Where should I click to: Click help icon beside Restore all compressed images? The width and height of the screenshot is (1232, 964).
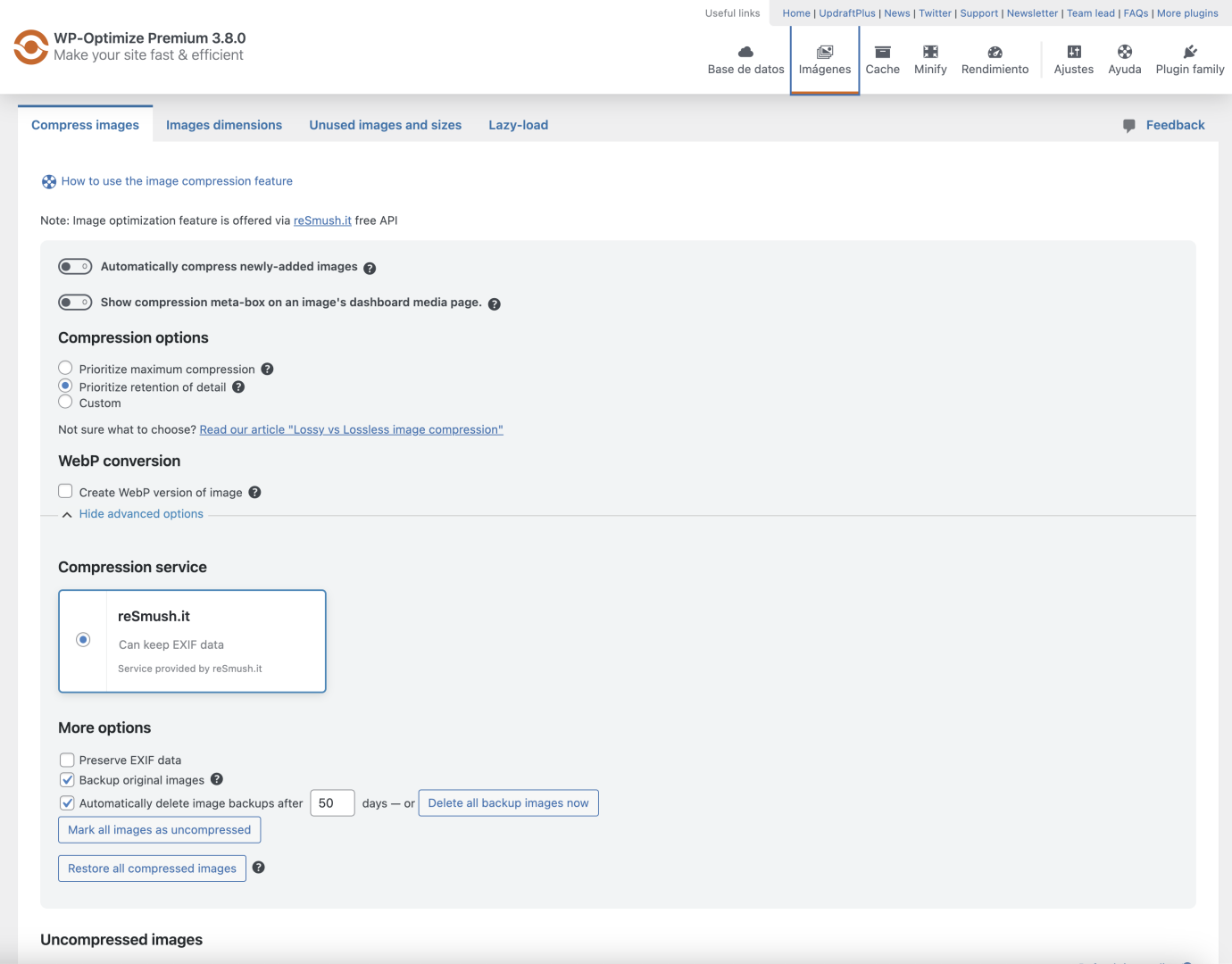259,868
